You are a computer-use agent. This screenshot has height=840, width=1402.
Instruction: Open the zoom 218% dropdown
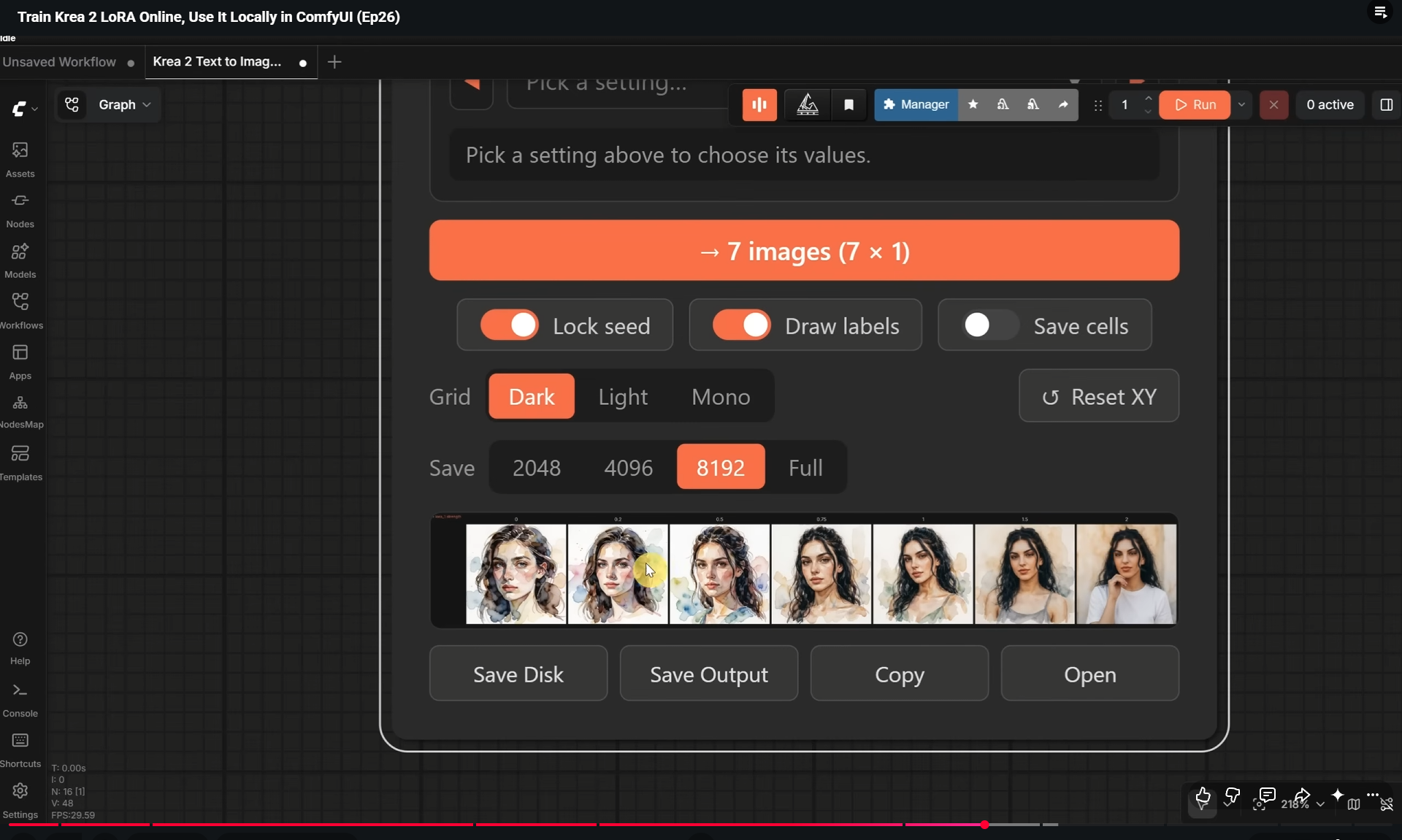(1303, 804)
